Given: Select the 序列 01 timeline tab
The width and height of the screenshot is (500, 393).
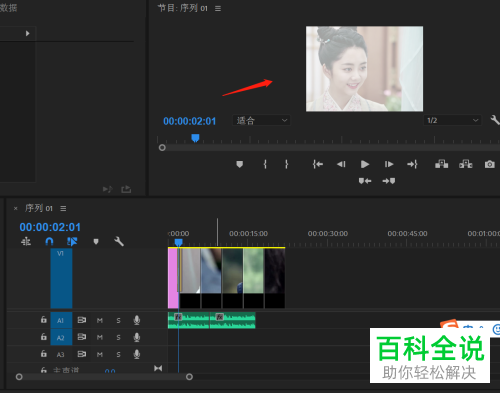Looking at the screenshot, I should pyautogui.click(x=39, y=208).
